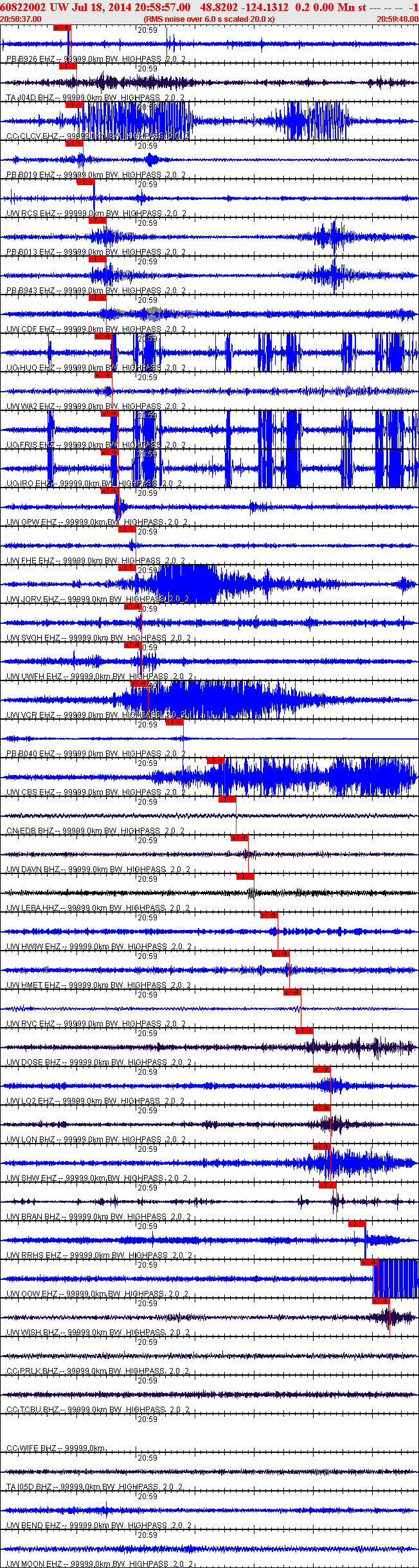Select the red pick marker on PB B926 trace
The image size is (419, 1568).
pyautogui.click(x=62, y=28)
